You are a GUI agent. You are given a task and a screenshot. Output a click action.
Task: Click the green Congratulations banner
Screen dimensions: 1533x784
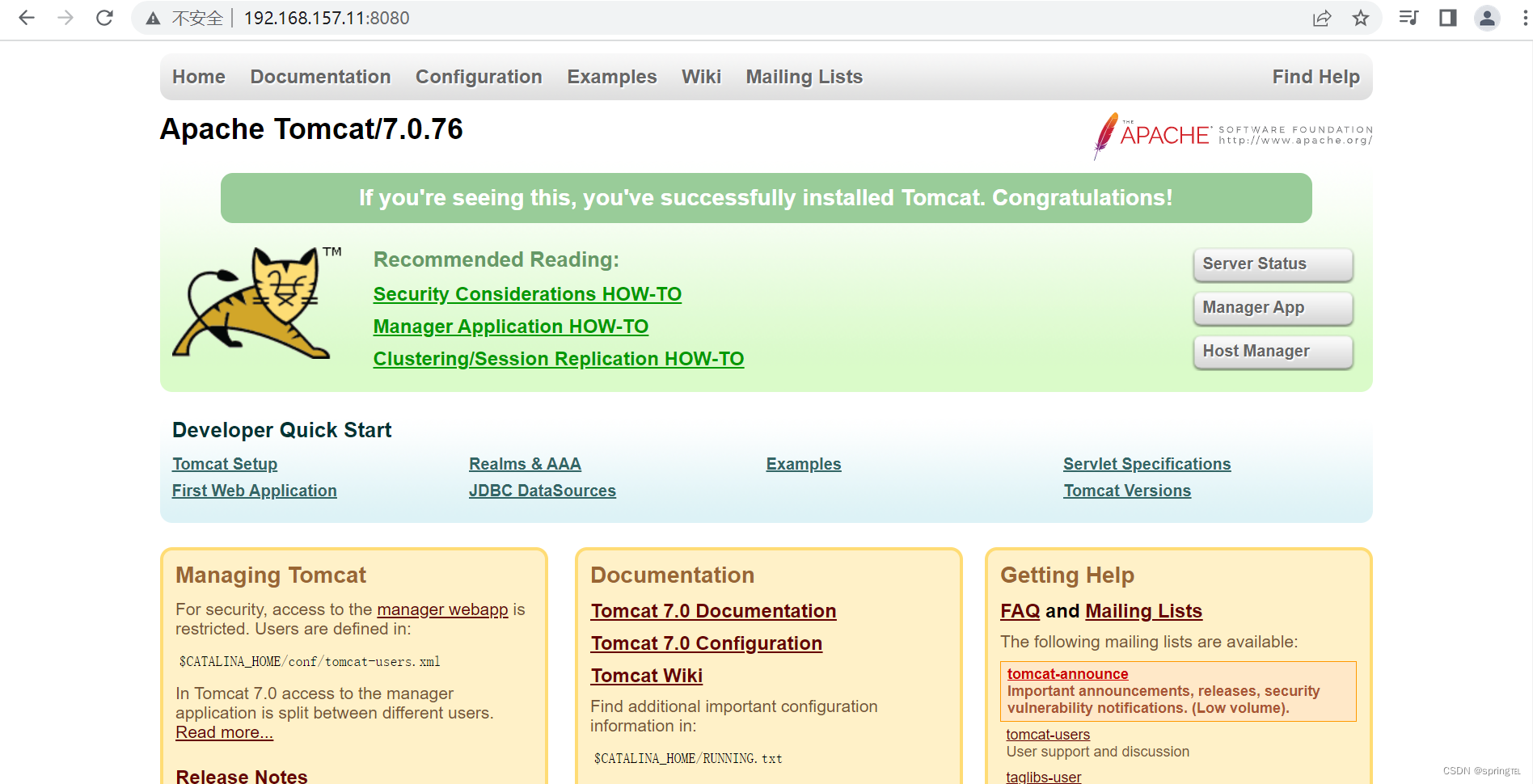click(766, 198)
